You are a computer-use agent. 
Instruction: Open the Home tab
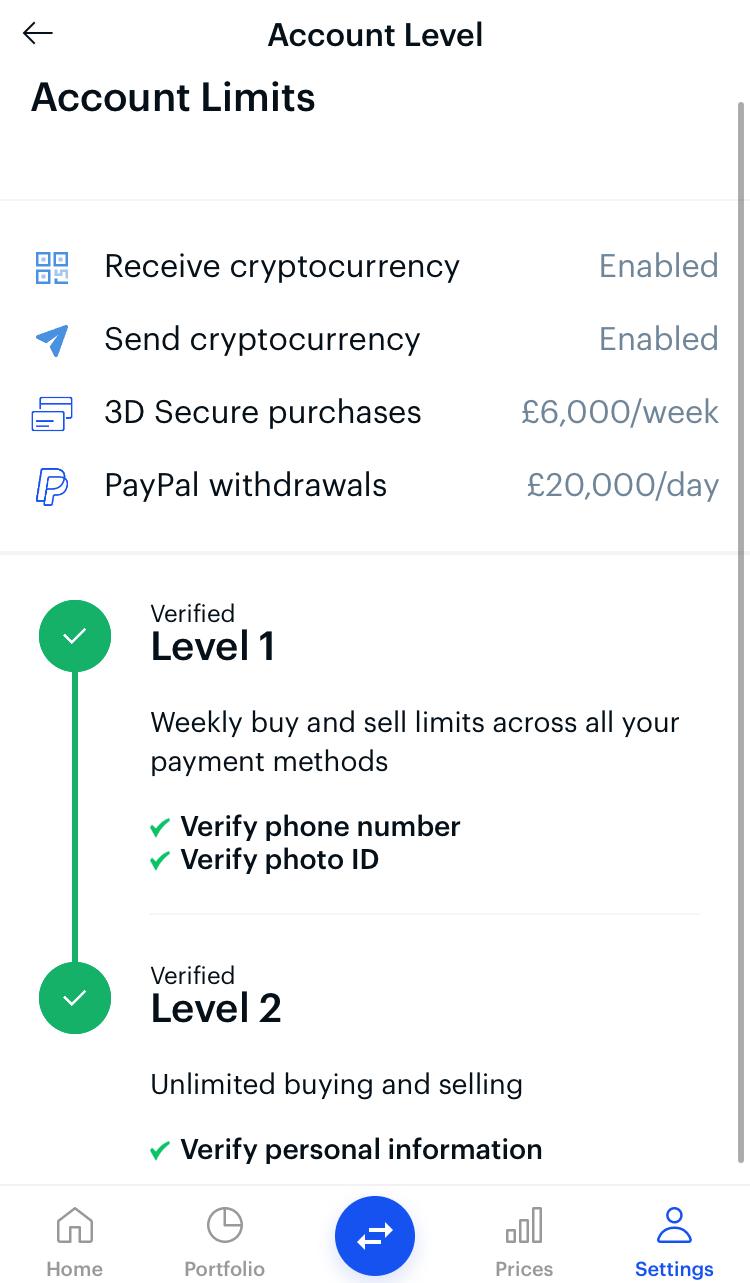pyautogui.click(x=75, y=1241)
